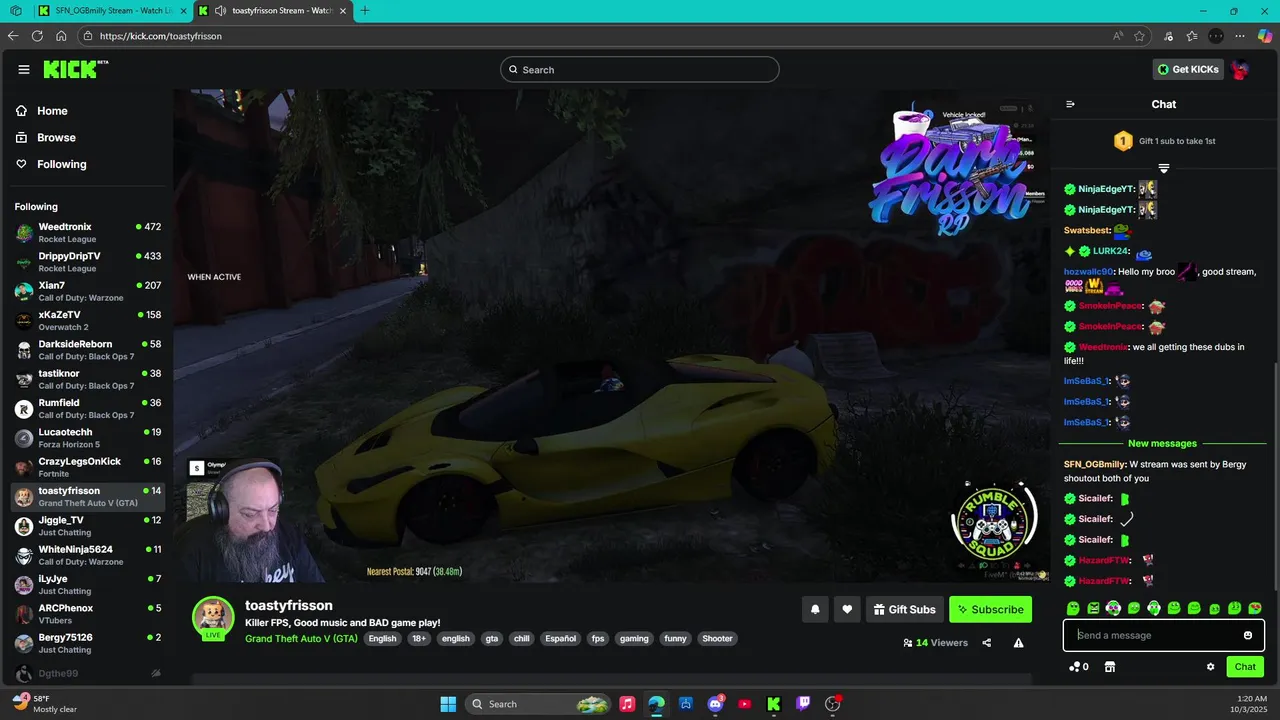This screenshot has width=1280, height=720.
Task: Click the Gift Subs button
Action: (x=904, y=609)
